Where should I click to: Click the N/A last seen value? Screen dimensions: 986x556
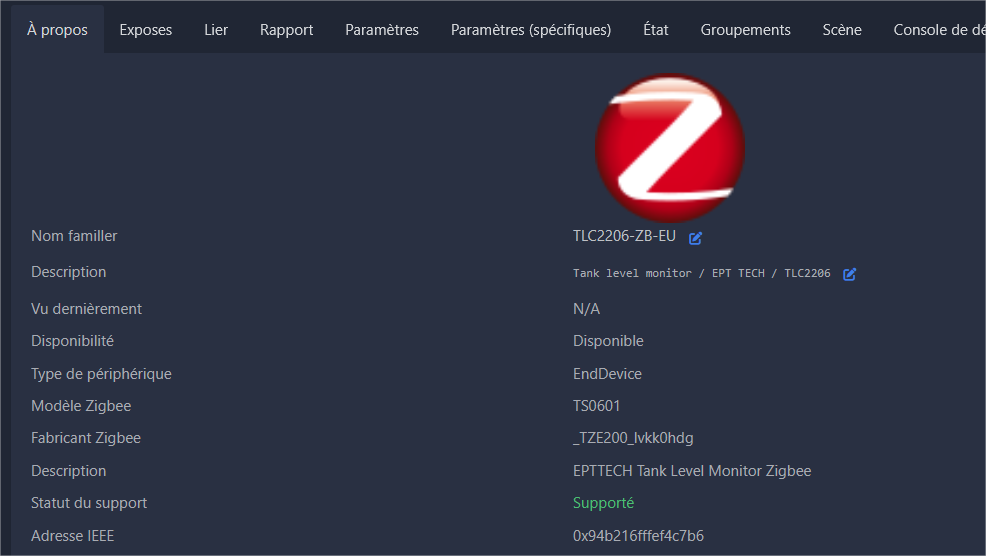pos(586,309)
